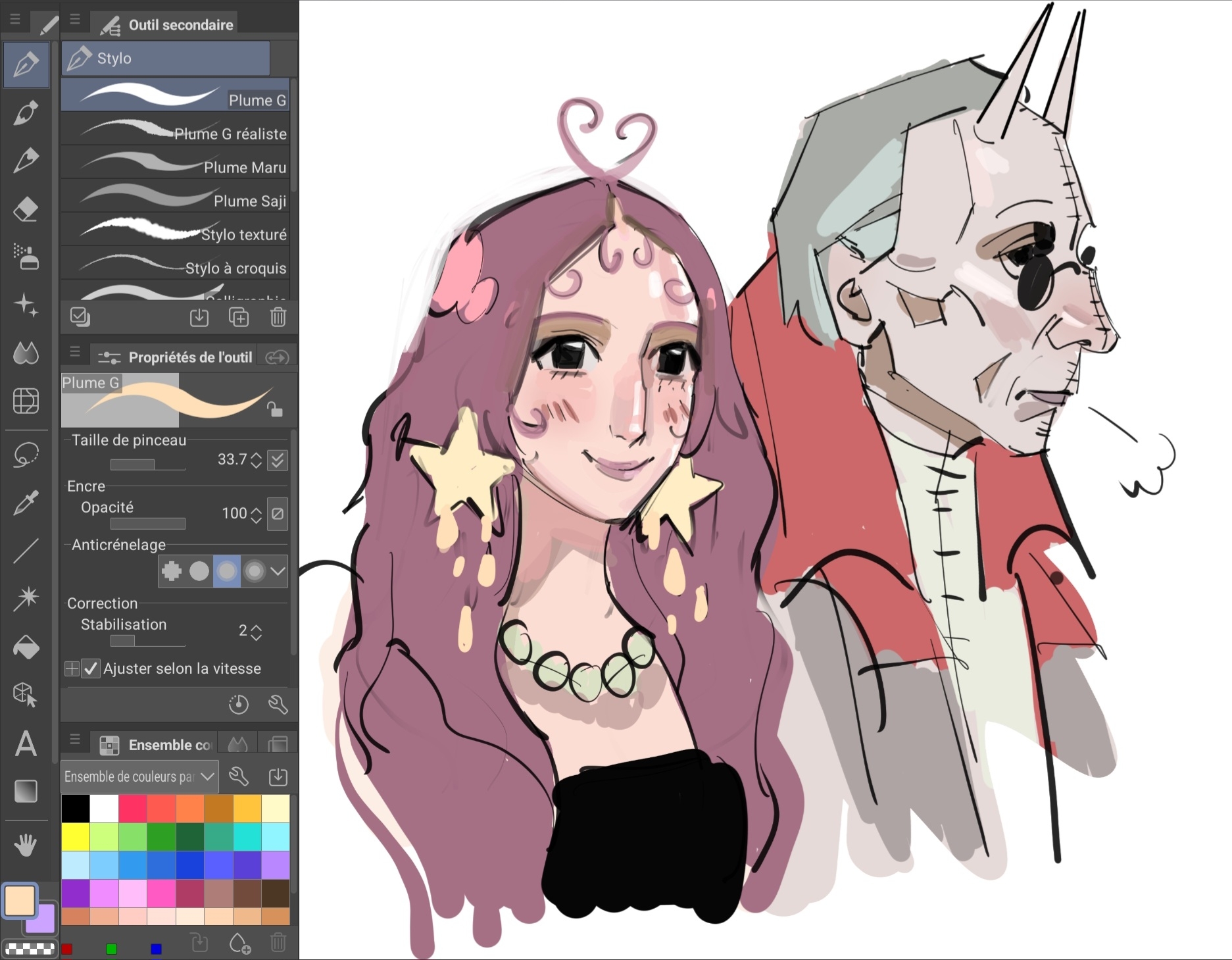1232x960 pixels.
Task: Delete sub tool with trash icon
Action: (x=278, y=317)
